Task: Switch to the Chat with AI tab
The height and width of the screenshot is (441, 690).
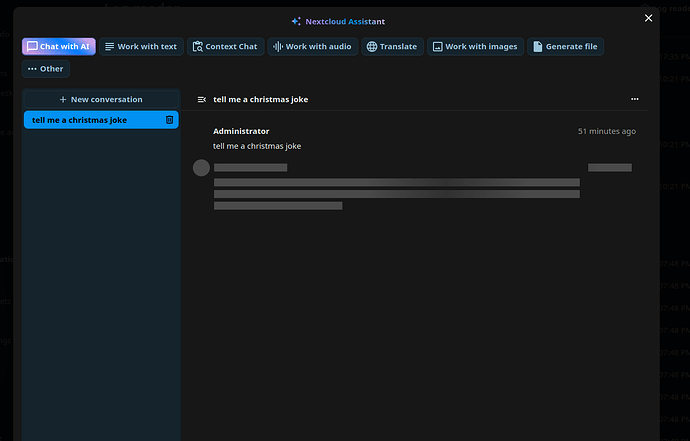Action: (x=59, y=46)
